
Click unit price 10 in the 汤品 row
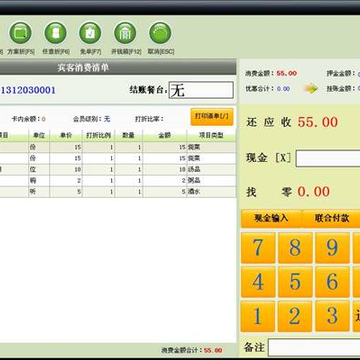(78, 170)
